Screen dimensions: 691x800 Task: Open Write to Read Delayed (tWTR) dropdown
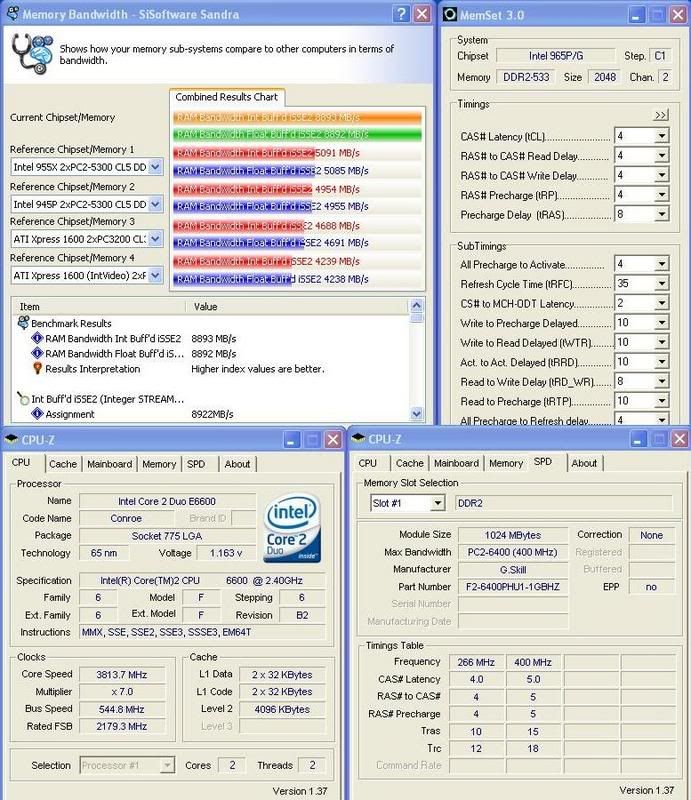661,342
